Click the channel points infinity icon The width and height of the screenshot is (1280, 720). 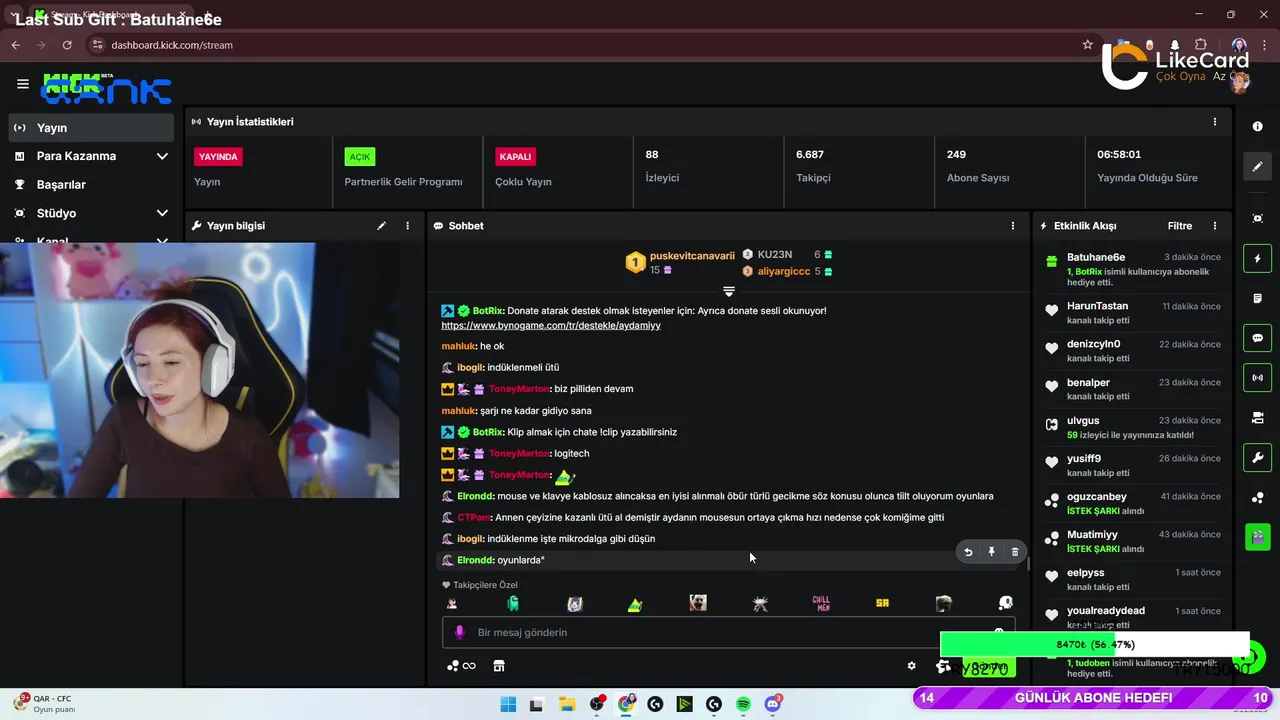pos(461,666)
